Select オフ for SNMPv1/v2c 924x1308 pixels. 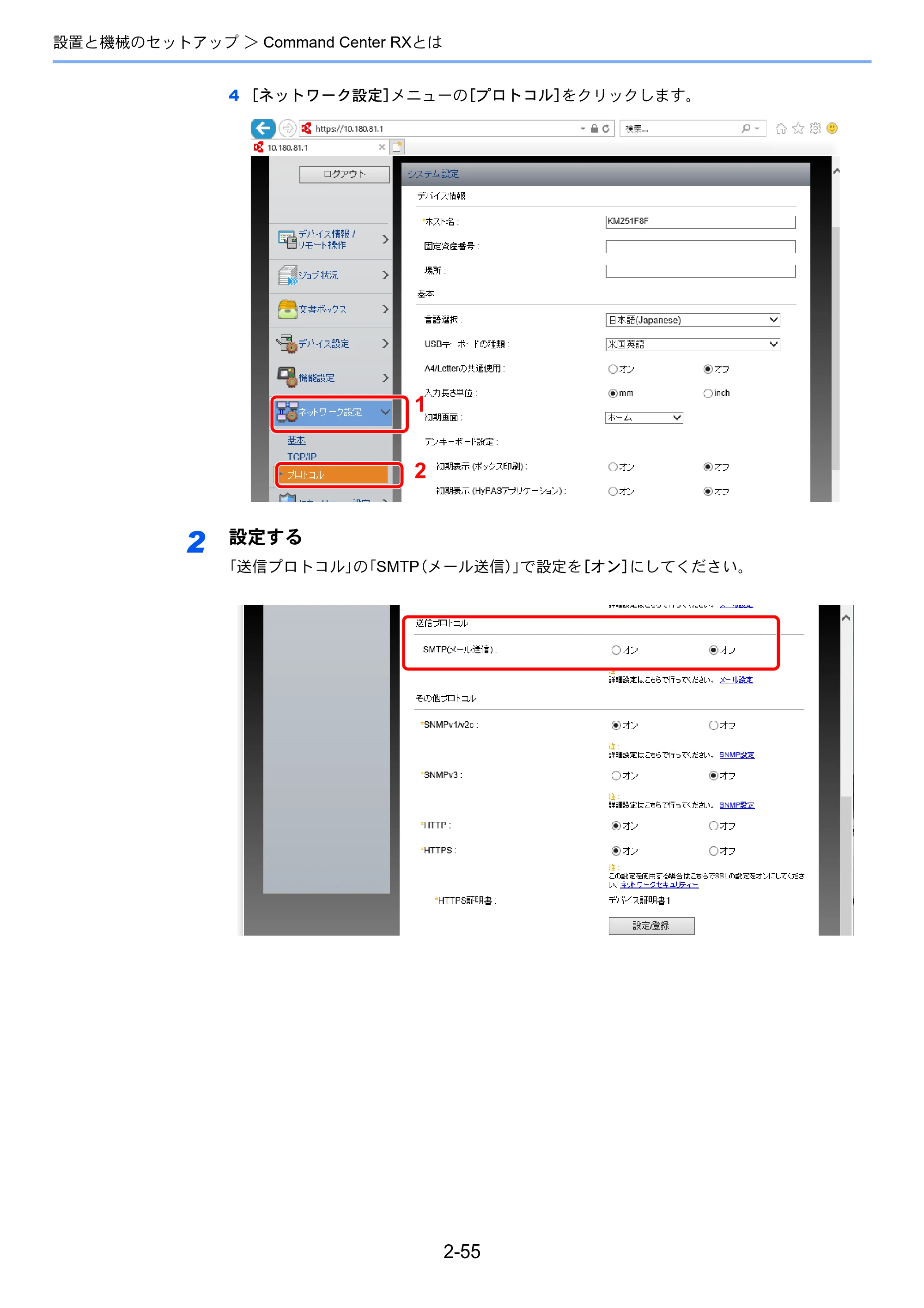(713, 725)
